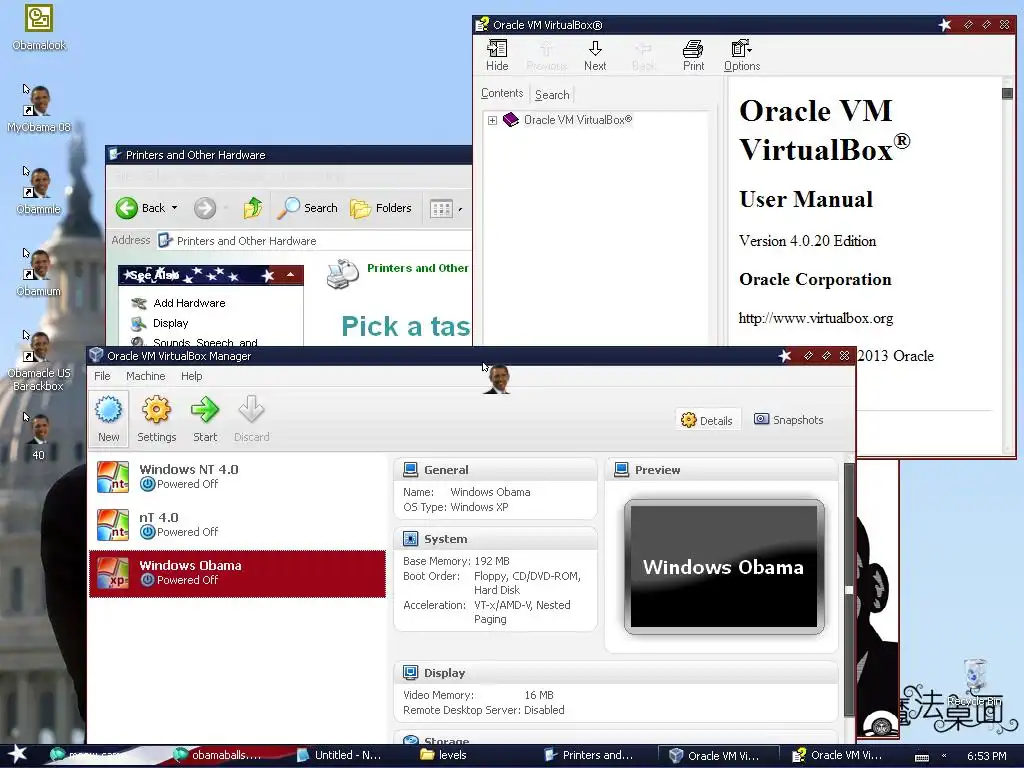Open Machine menu in VirtualBox Manager
Screen dimensions: 1024x768
click(x=146, y=376)
